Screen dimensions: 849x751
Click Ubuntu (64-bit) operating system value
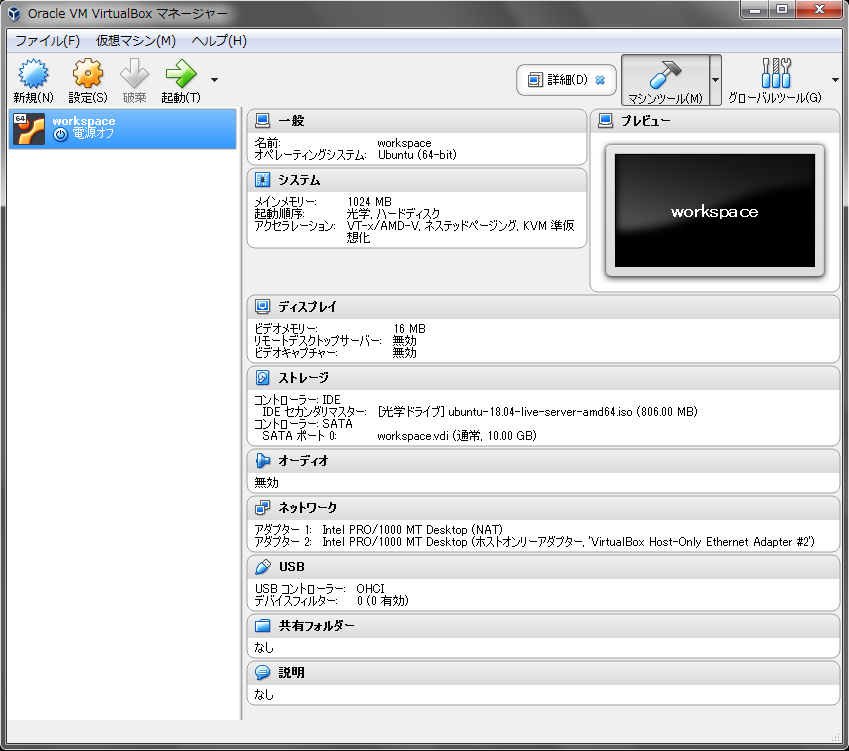click(x=417, y=155)
